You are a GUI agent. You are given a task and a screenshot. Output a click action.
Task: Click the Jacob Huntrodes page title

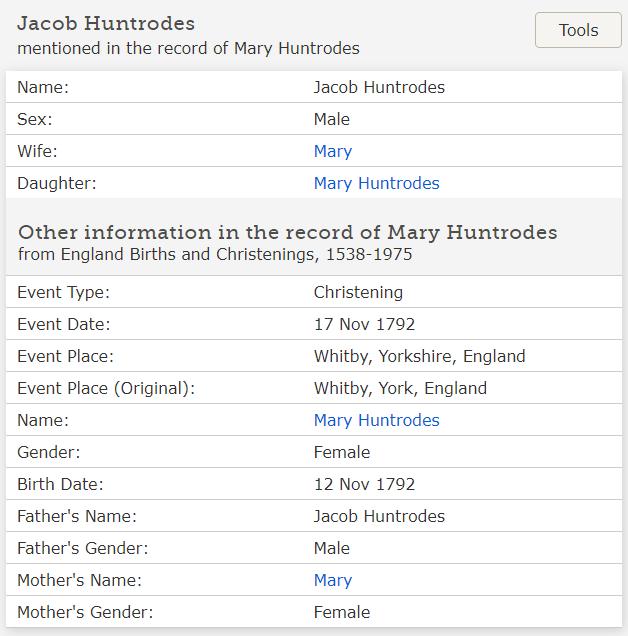tap(106, 23)
